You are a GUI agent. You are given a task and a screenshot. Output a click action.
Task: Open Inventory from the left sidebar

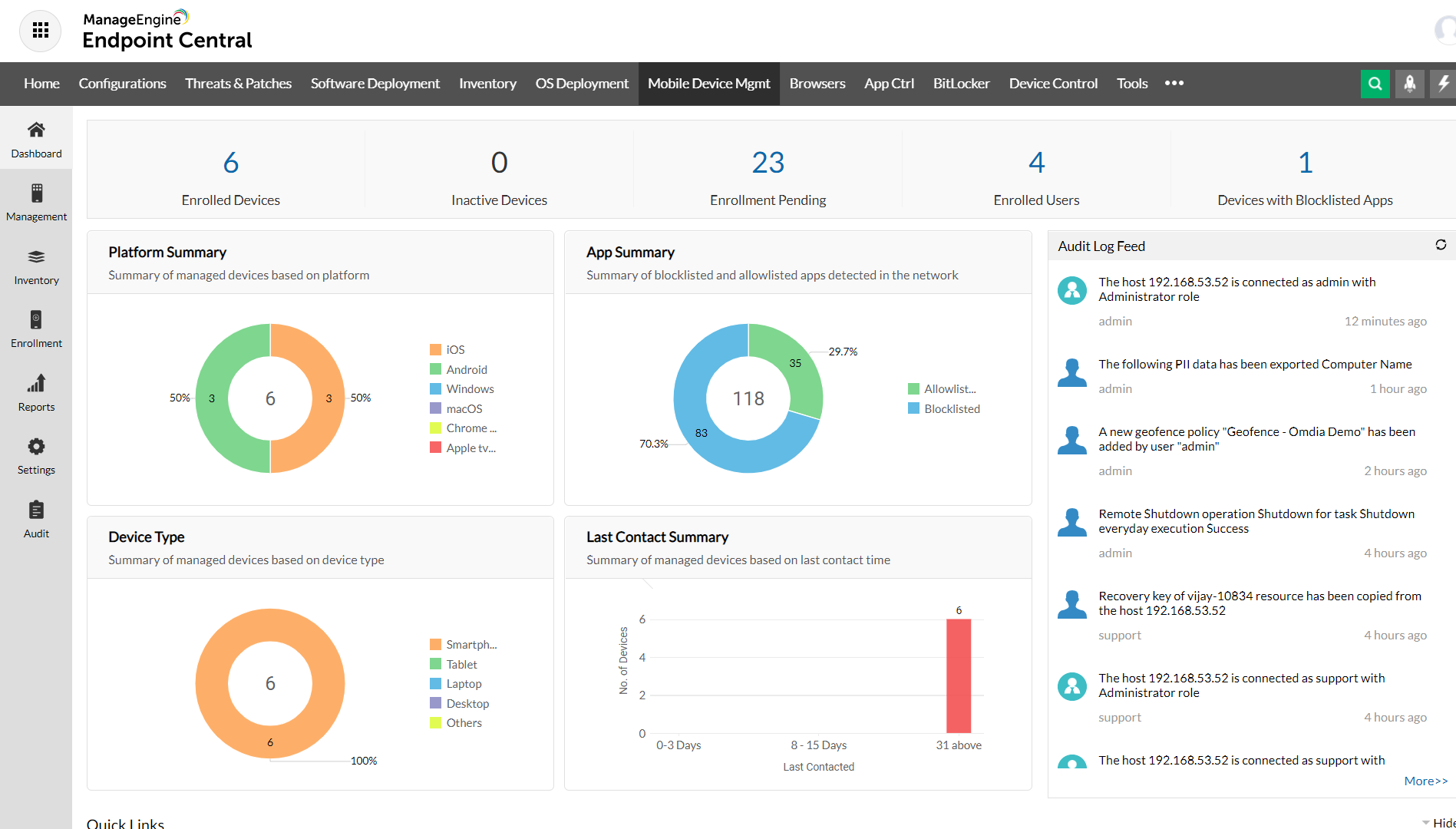pyautogui.click(x=36, y=266)
